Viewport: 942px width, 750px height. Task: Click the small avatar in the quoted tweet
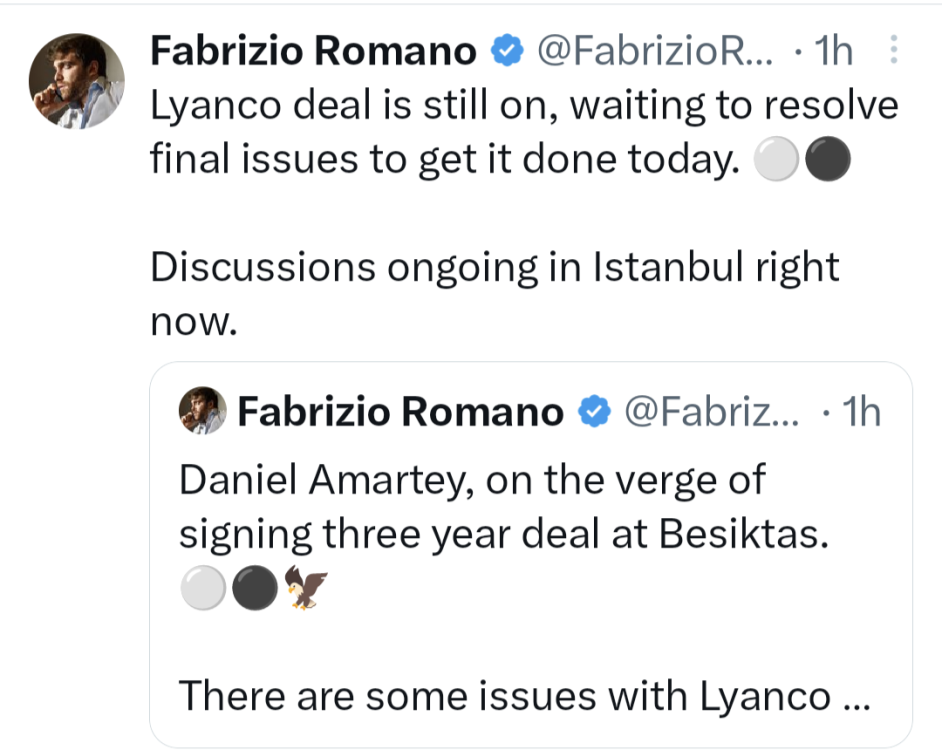[202, 410]
